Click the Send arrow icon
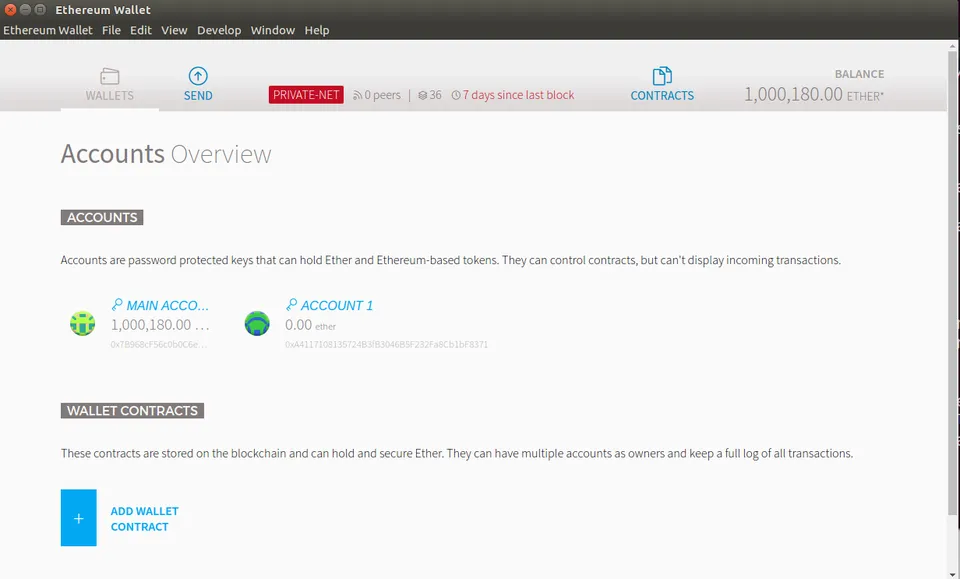This screenshot has width=960, height=579. [198, 76]
